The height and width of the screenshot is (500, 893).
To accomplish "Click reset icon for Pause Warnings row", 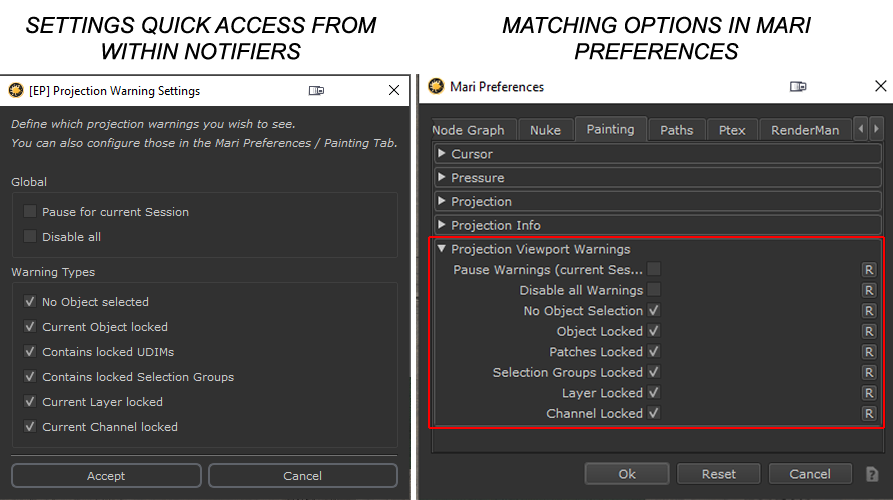I will (x=869, y=270).
